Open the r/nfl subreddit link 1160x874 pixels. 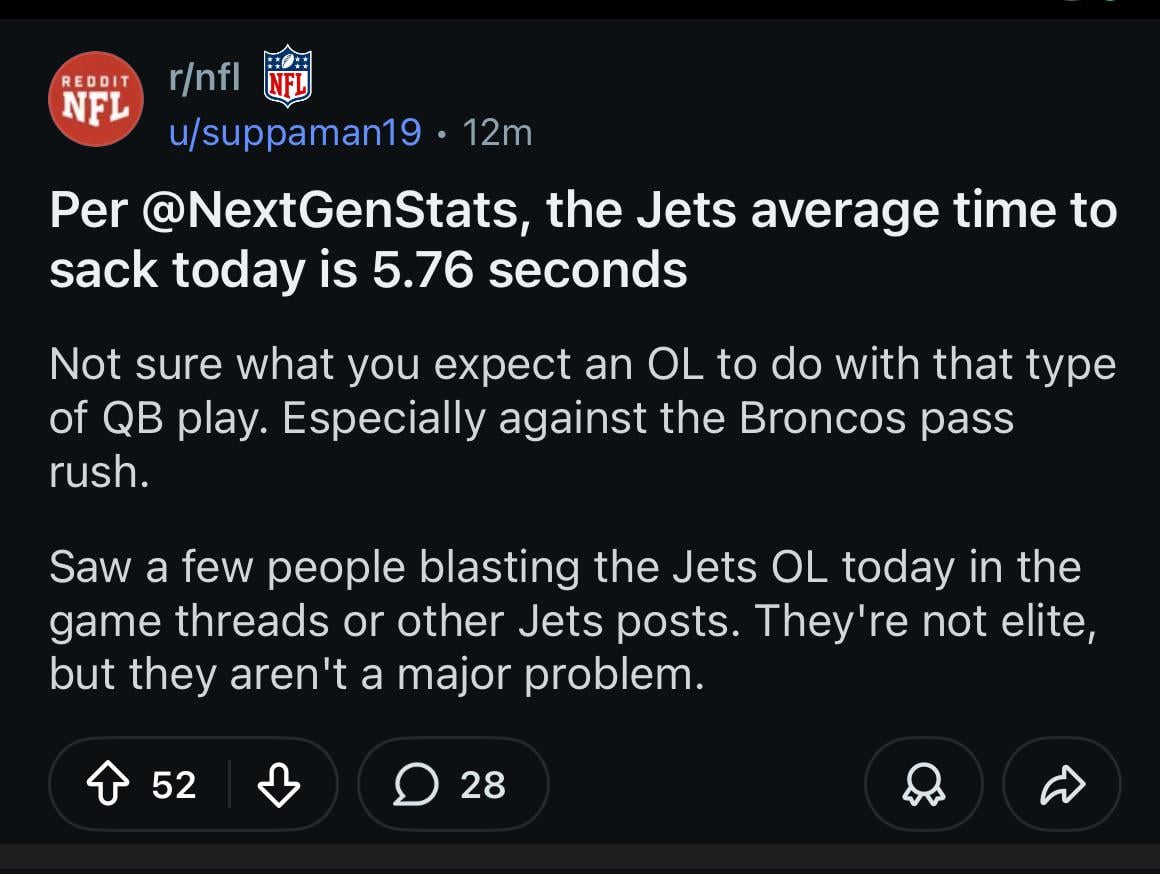tap(204, 77)
